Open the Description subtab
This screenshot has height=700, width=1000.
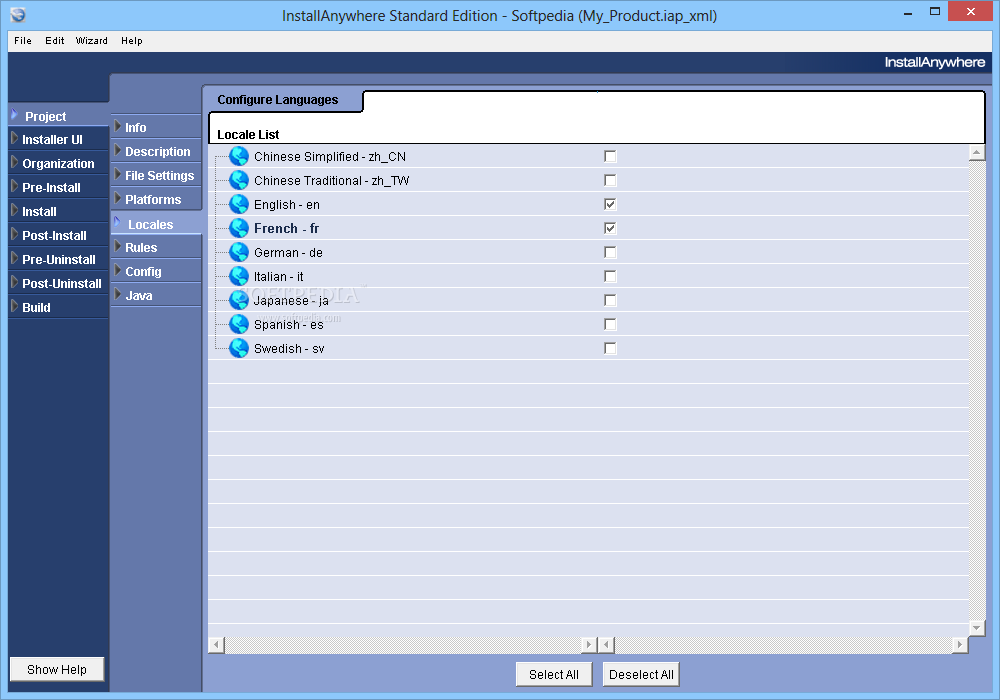click(156, 151)
